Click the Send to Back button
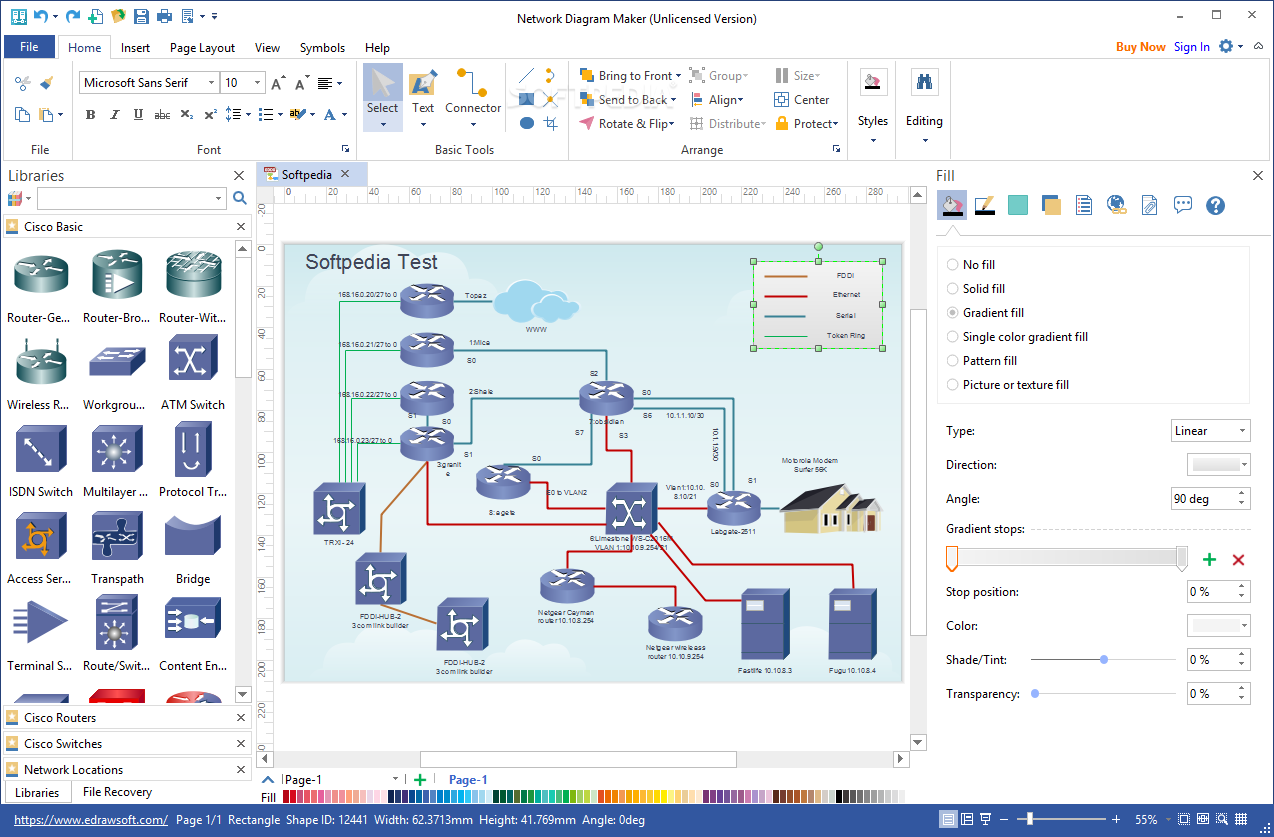 [x=628, y=100]
